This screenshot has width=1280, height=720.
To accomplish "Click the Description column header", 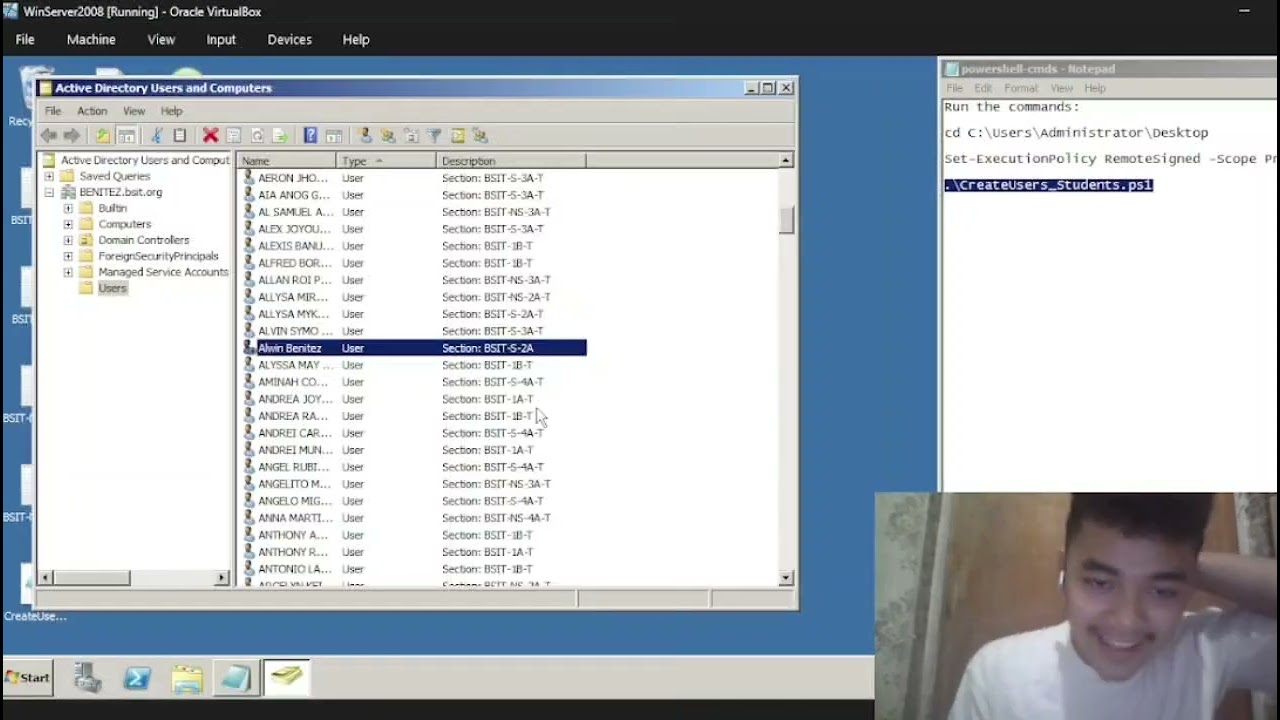I will click(511, 161).
